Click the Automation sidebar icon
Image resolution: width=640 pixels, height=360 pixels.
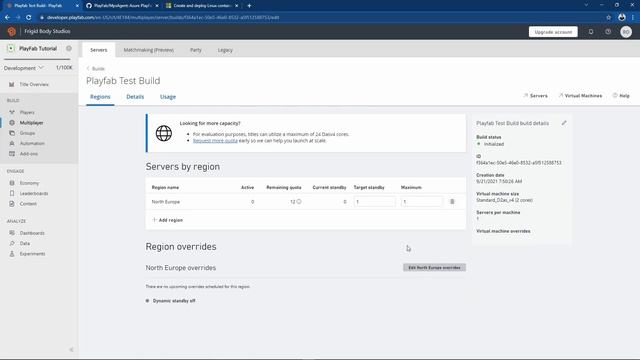12,143
